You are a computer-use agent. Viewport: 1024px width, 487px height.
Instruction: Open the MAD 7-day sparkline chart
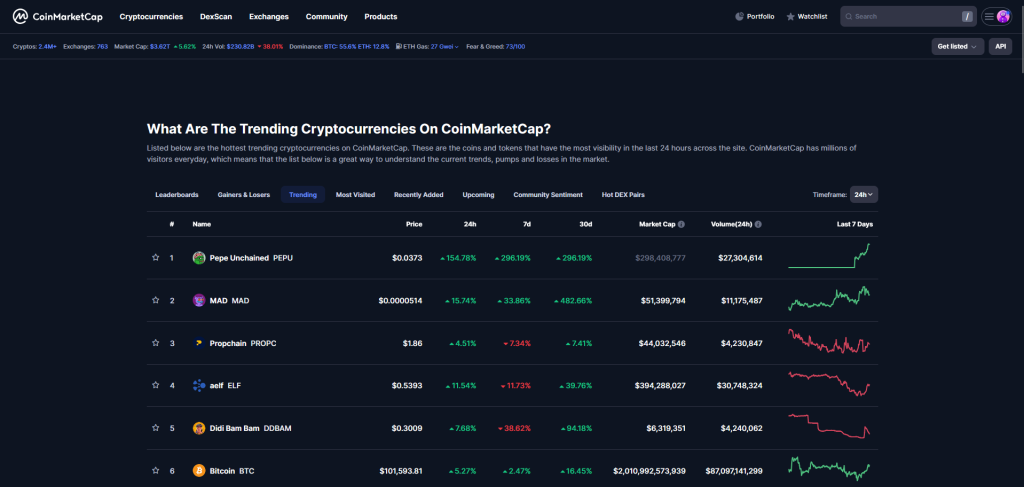pos(830,298)
